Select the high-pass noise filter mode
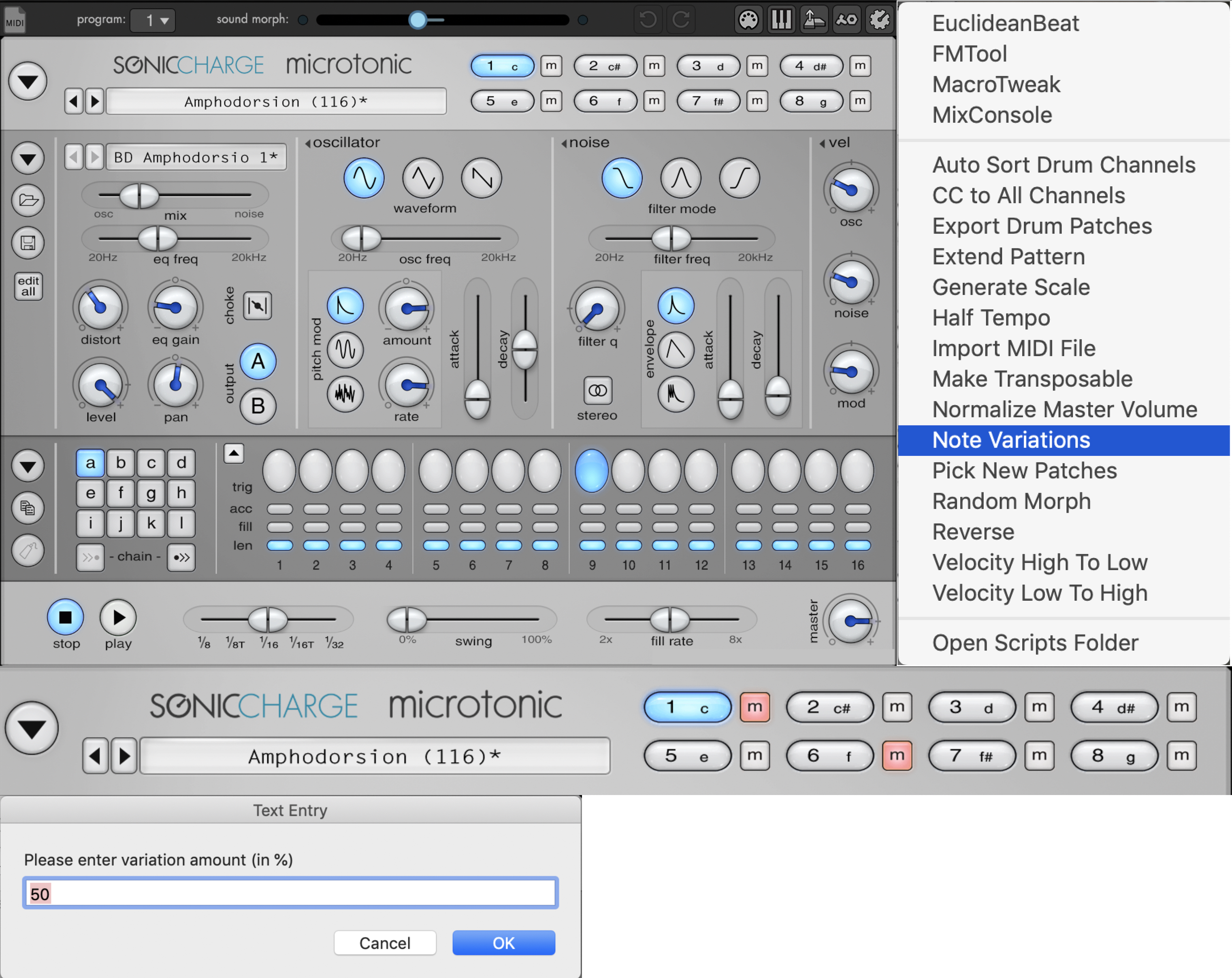The image size is (1232, 978). [x=740, y=178]
